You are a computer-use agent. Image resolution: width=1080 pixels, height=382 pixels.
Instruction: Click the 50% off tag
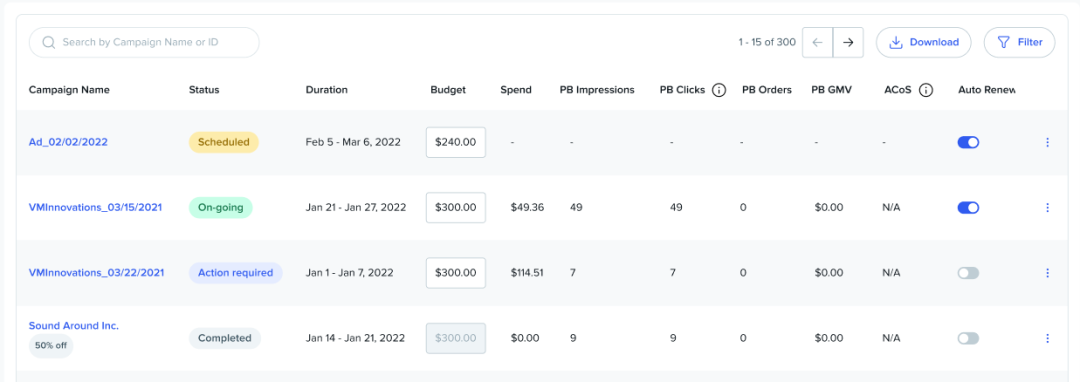click(51, 346)
